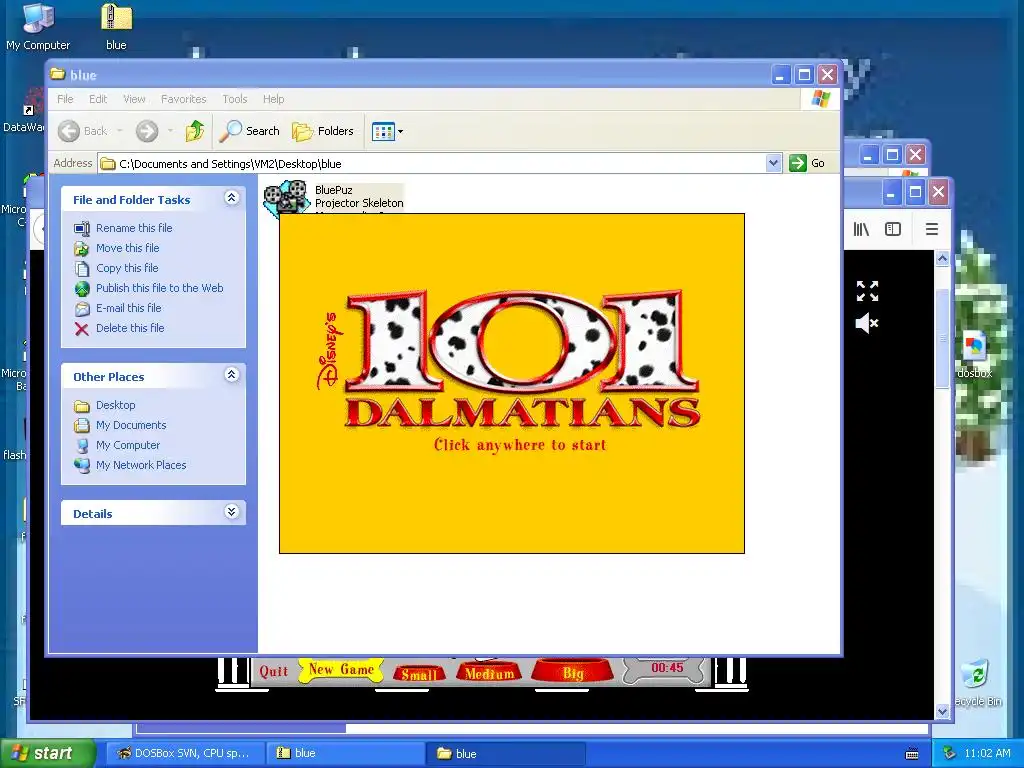Viewport: 1024px width, 768px height.
Task: Open Forward history dropdown arrow
Action: click(170, 131)
